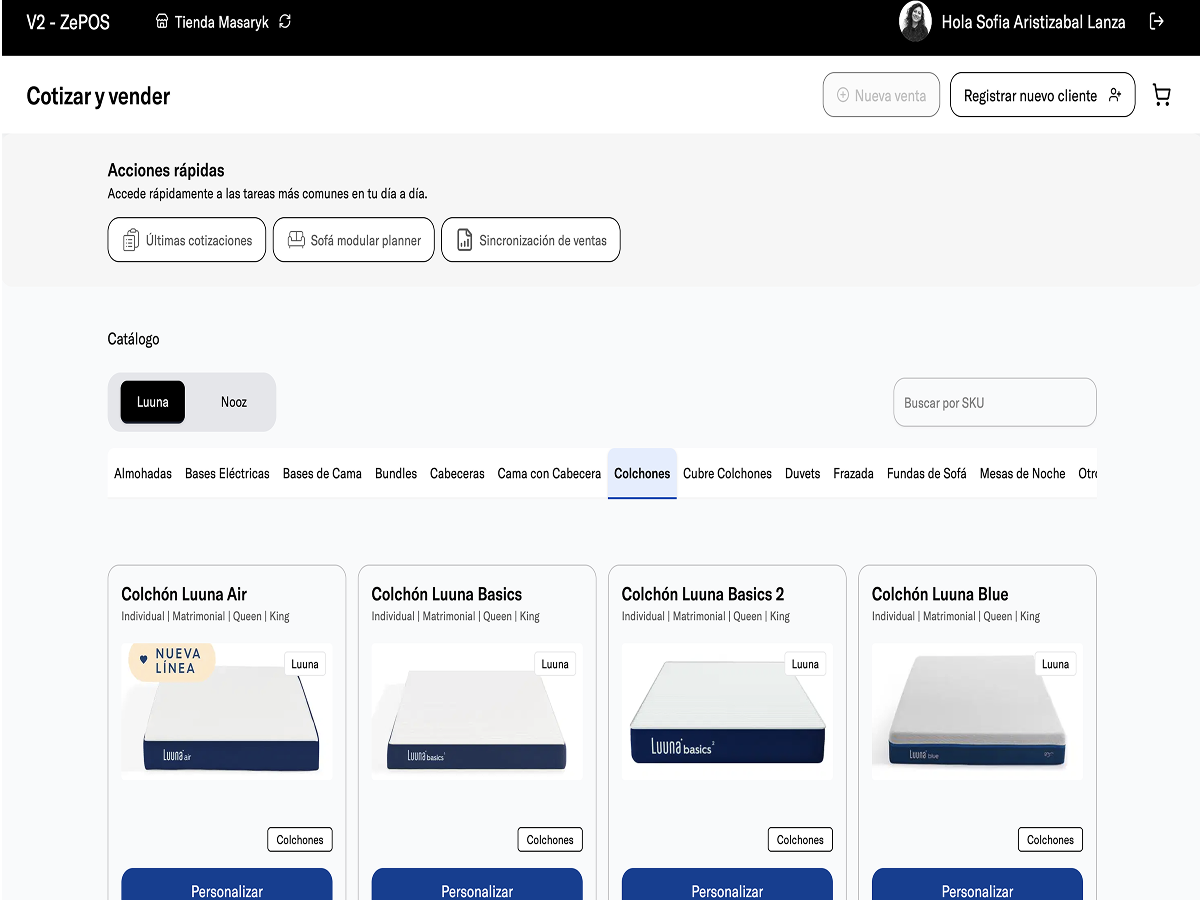Switch to the Nooz brand
This screenshot has height=900, width=1200.
[234, 402]
